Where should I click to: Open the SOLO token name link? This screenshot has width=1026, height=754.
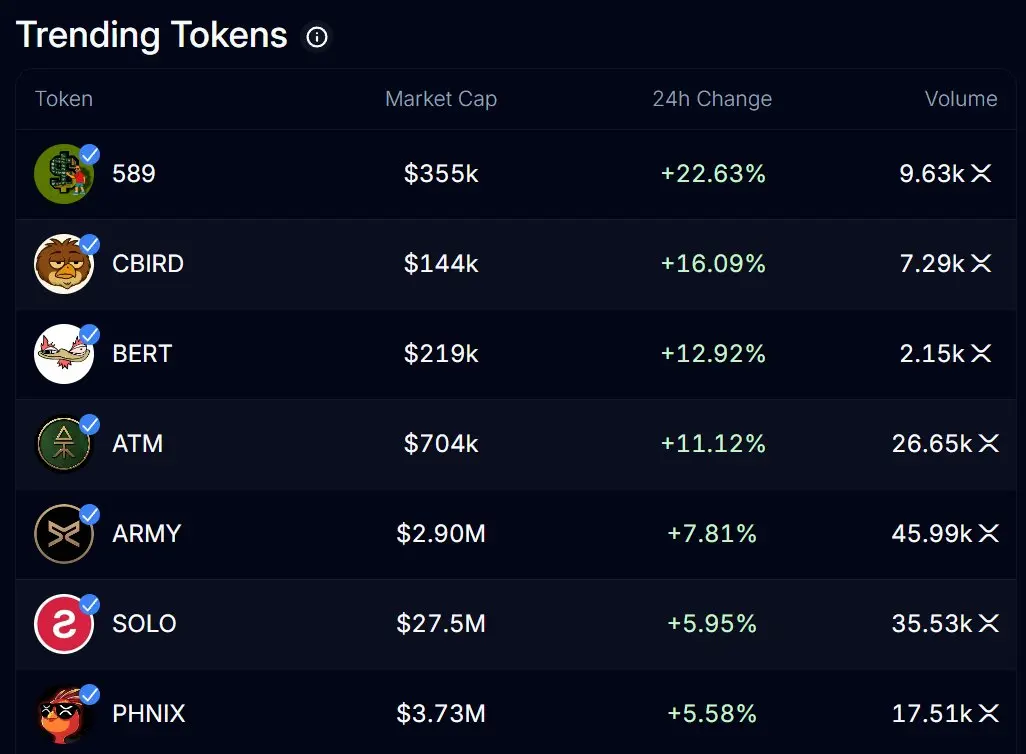pos(145,624)
